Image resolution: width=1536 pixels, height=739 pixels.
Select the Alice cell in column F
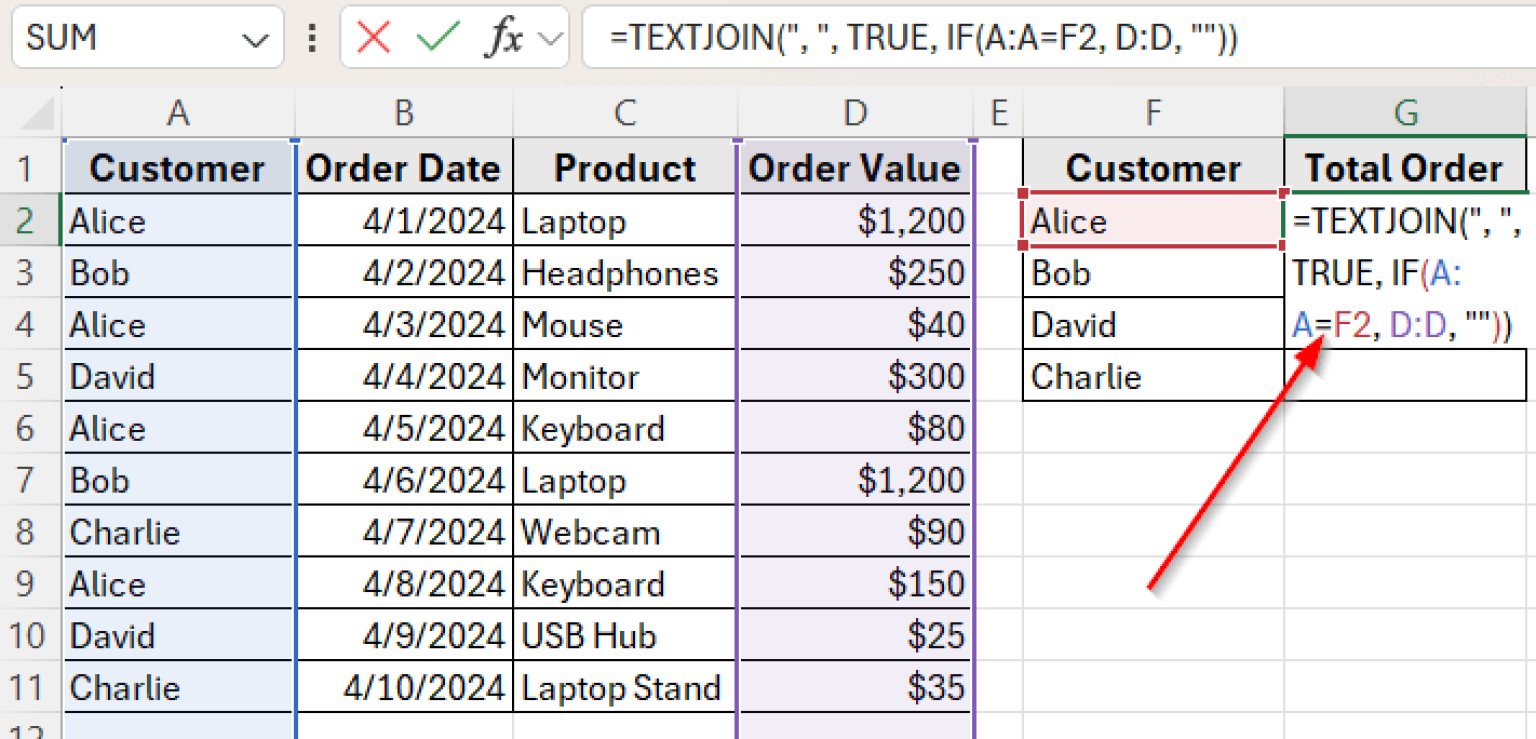point(1150,221)
